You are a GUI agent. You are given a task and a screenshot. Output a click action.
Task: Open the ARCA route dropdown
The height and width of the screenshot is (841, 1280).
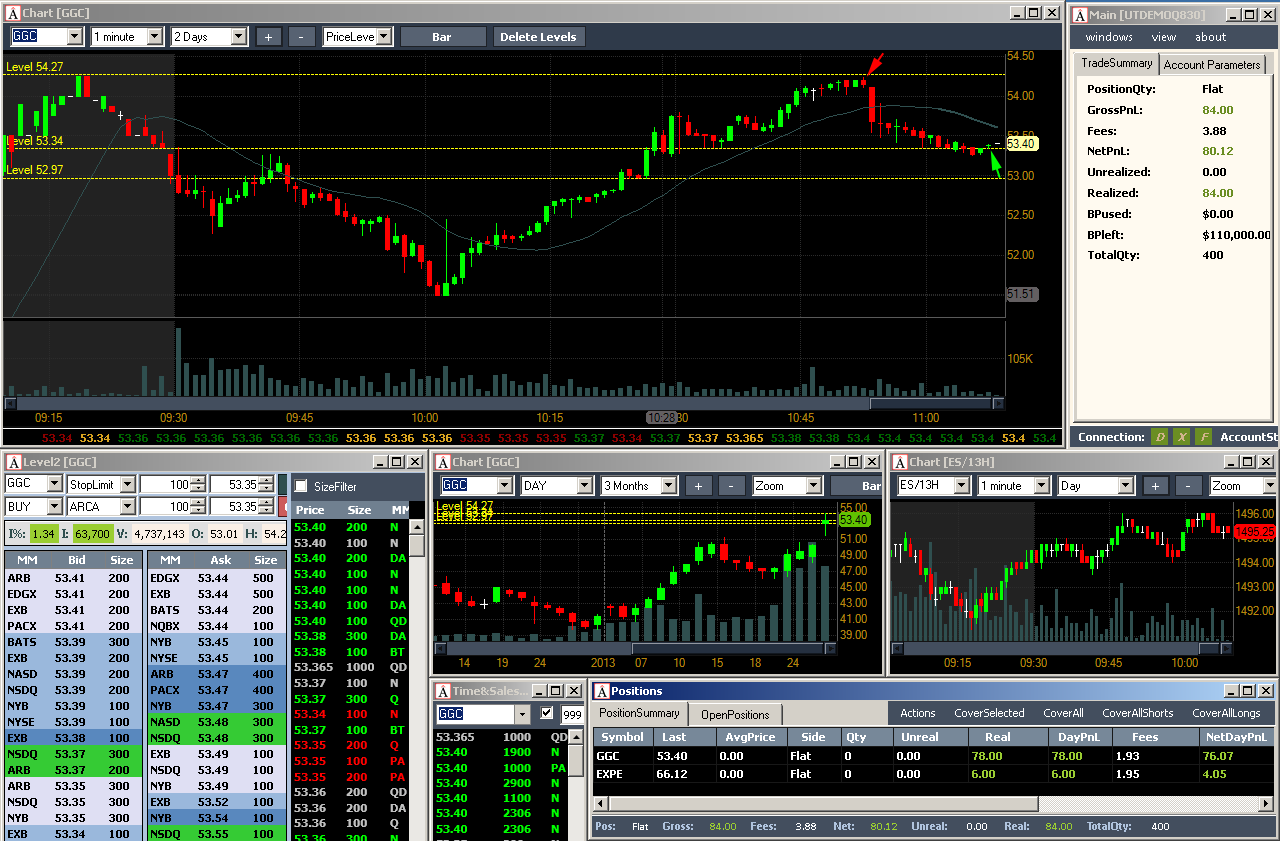click(x=127, y=507)
